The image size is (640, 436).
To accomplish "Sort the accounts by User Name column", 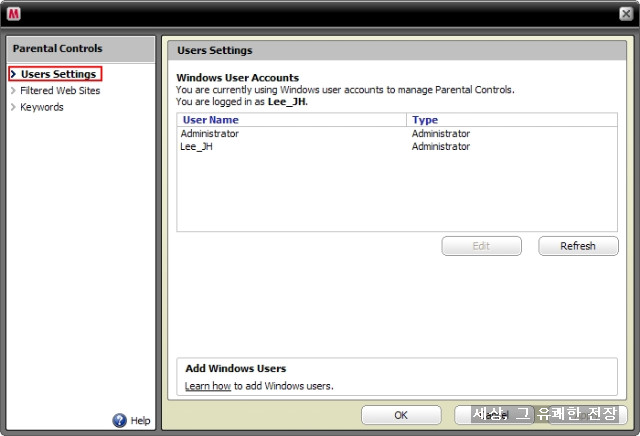I will pos(292,120).
